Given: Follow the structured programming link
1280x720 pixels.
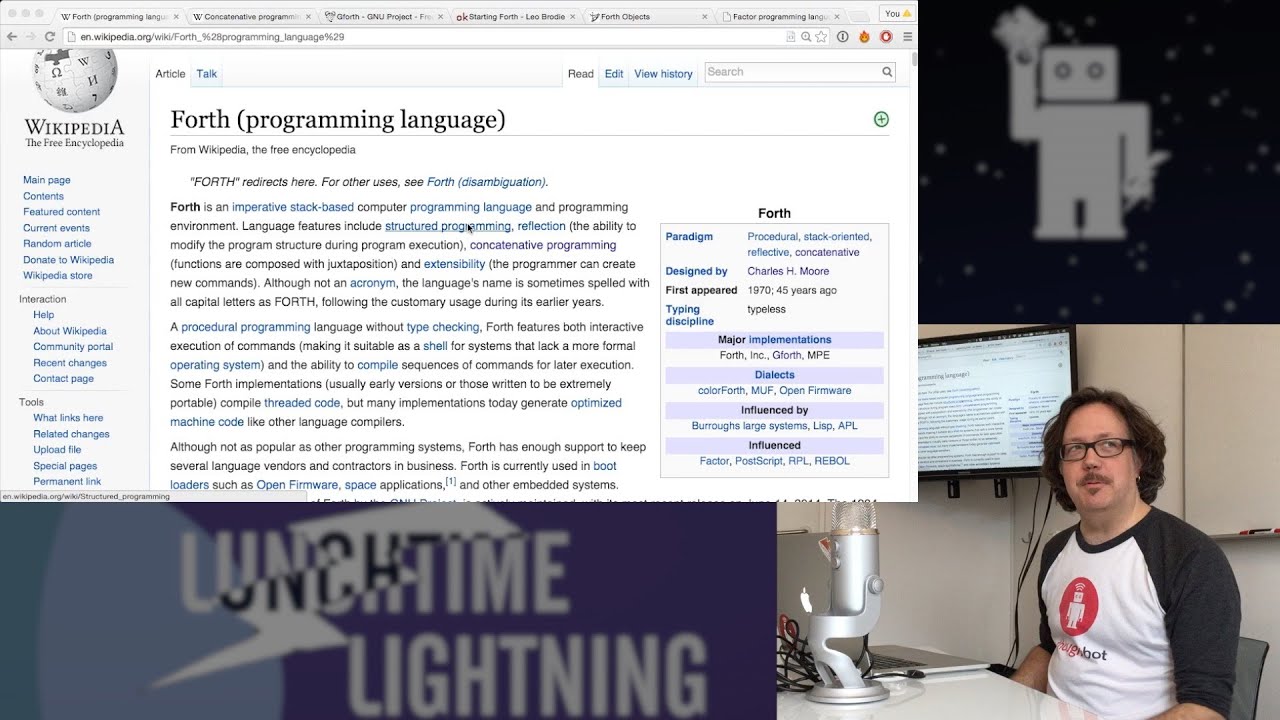Looking at the screenshot, I should point(447,226).
